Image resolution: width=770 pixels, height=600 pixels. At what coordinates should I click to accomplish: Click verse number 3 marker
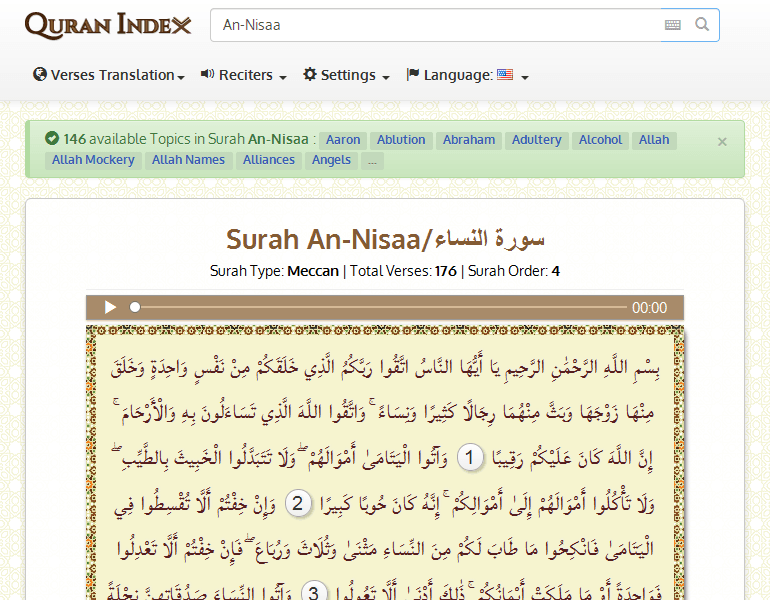pyautogui.click(x=313, y=592)
